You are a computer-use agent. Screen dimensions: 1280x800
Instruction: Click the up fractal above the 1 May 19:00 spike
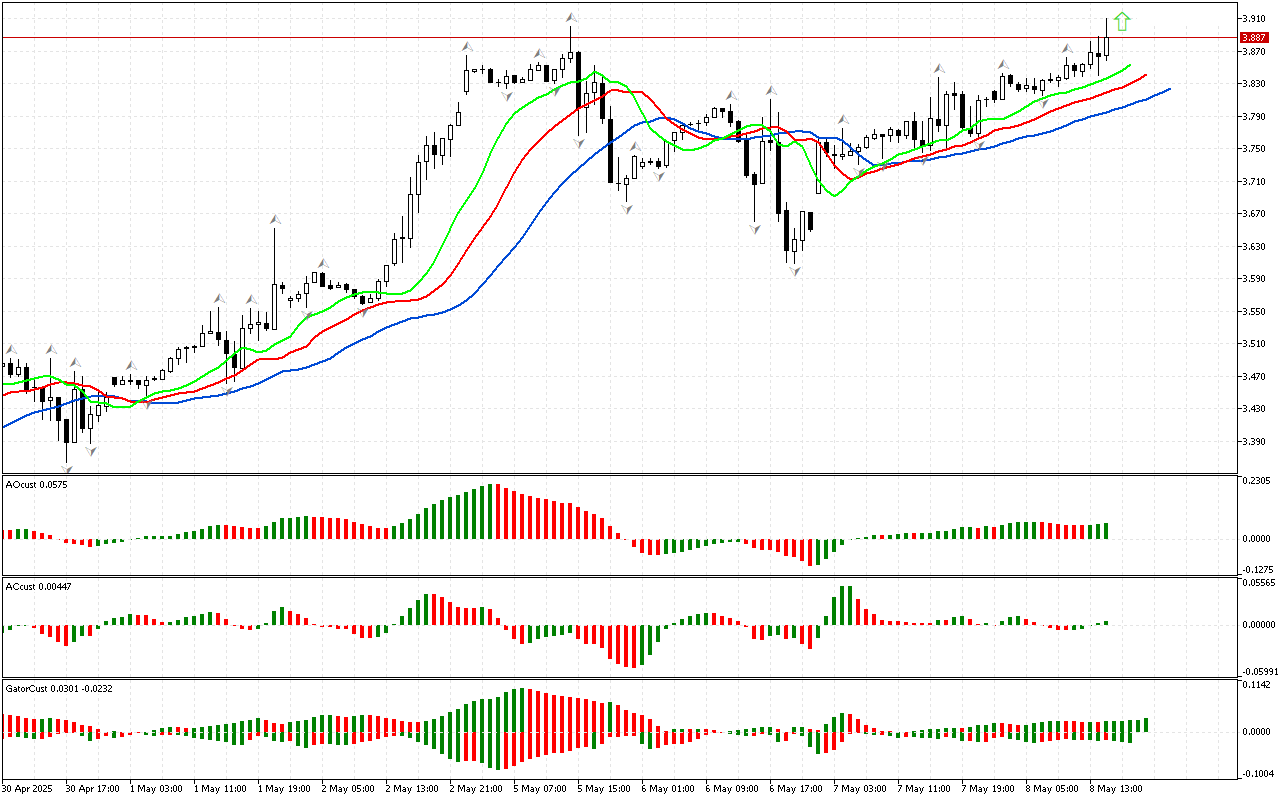coord(274,218)
